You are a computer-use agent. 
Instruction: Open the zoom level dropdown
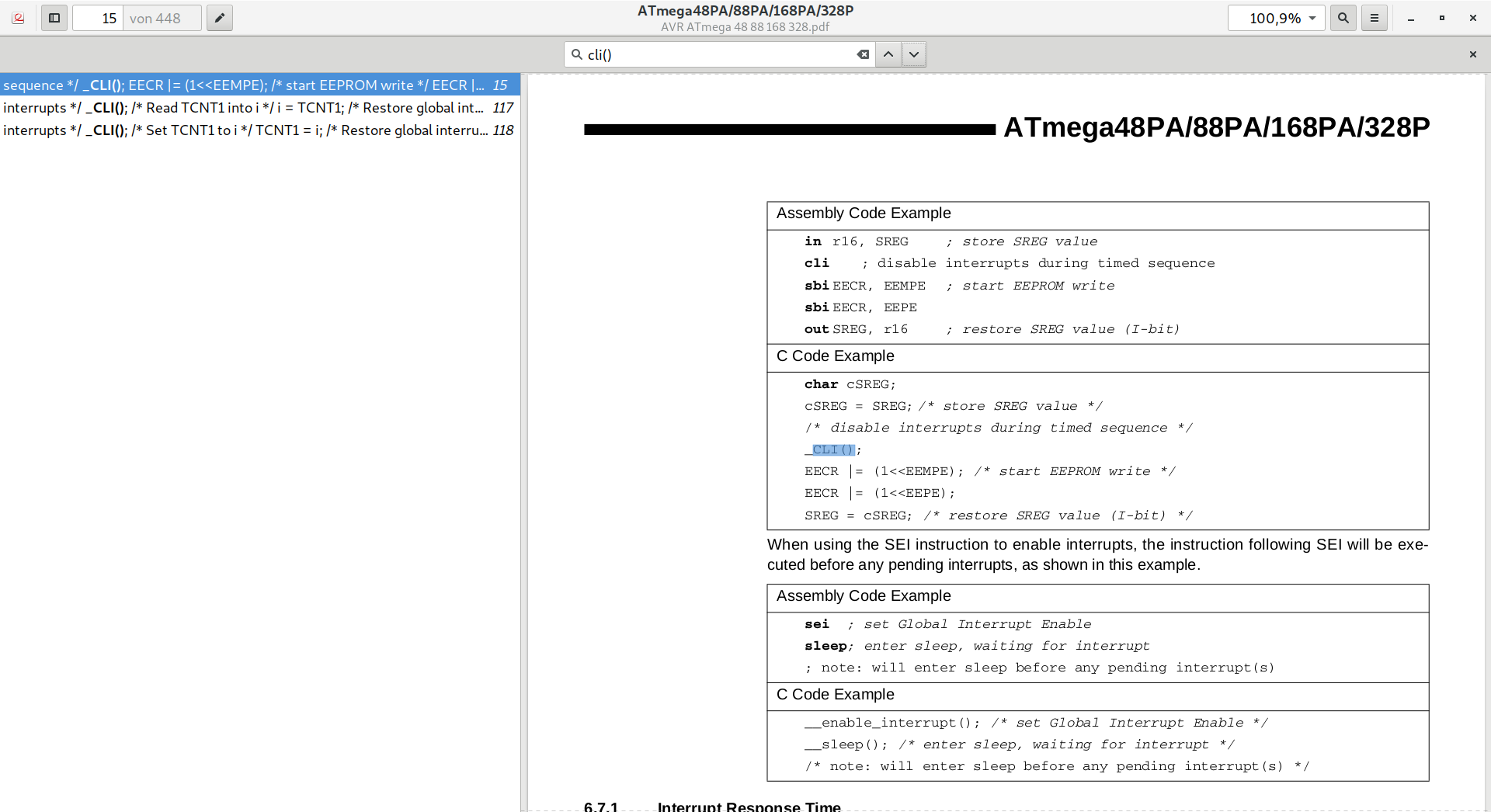coord(1276,18)
